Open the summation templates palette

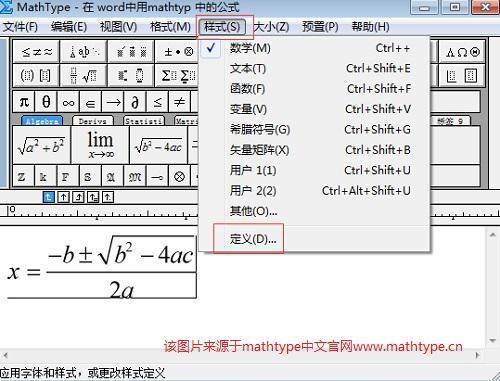177,75
